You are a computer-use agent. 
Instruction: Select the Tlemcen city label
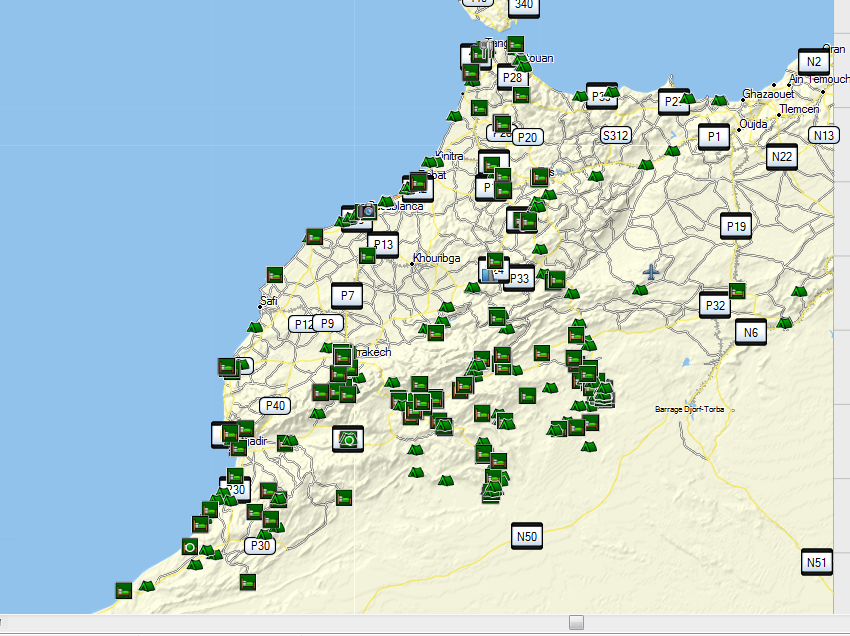[800, 109]
